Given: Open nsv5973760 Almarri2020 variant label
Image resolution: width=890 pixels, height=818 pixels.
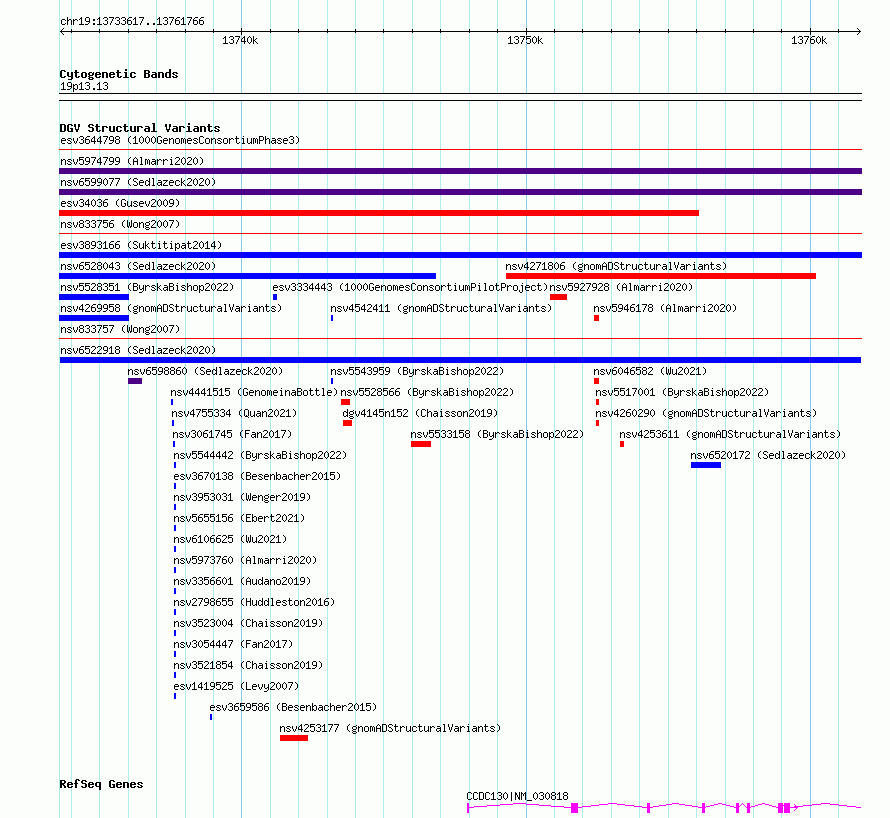Looking at the screenshot, I should point(245,560).
